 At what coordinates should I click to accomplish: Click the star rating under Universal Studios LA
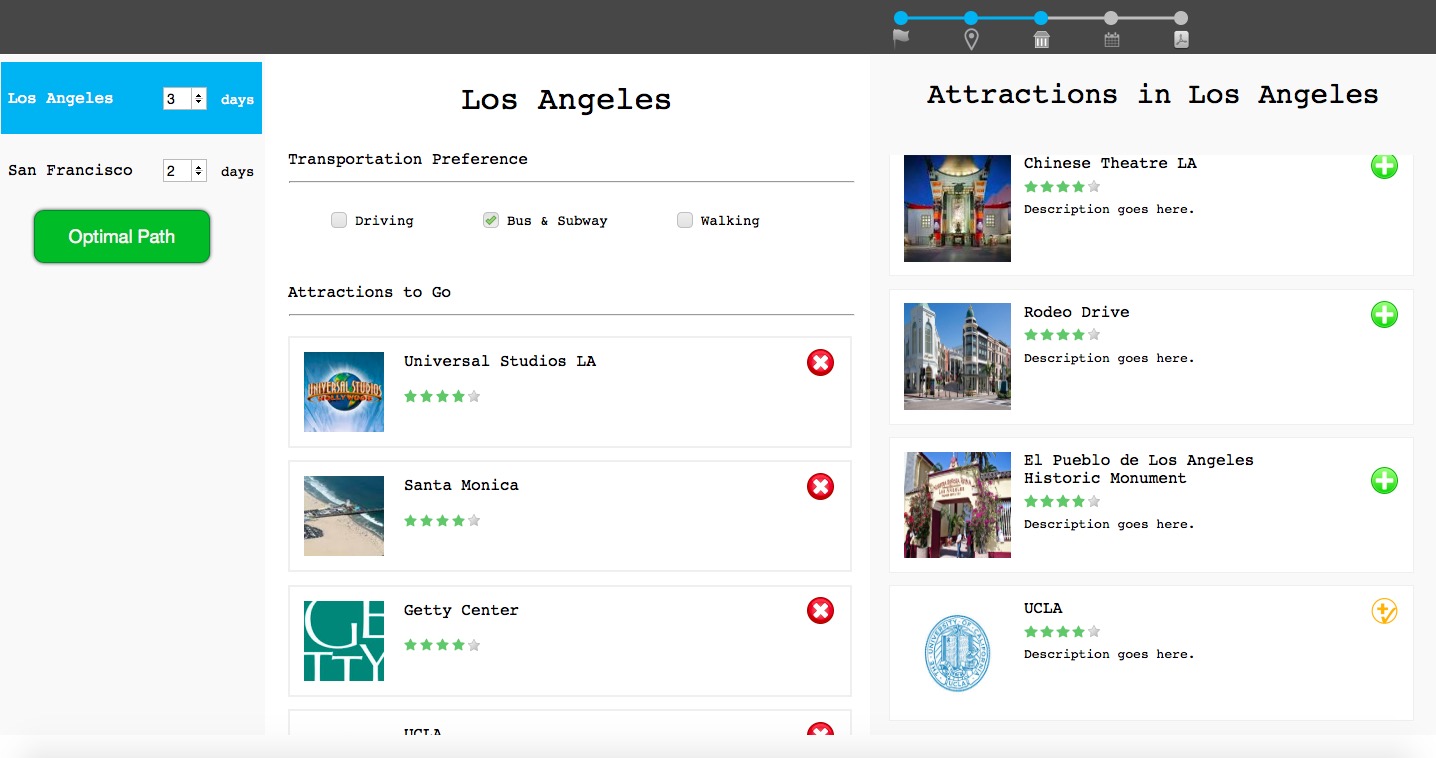[442, 396]
